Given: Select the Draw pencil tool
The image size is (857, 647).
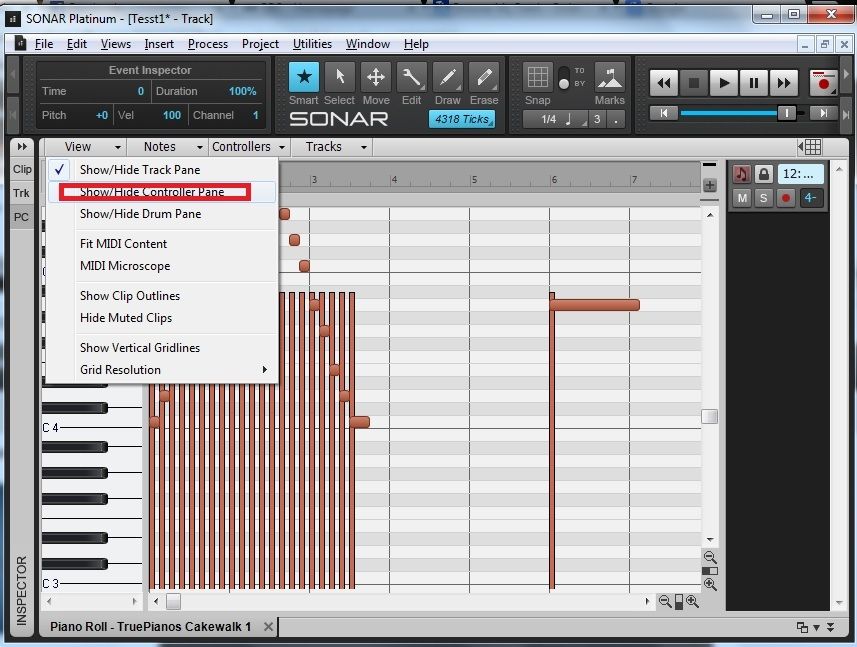Looking at the screenshot, I should pos(447,78).
